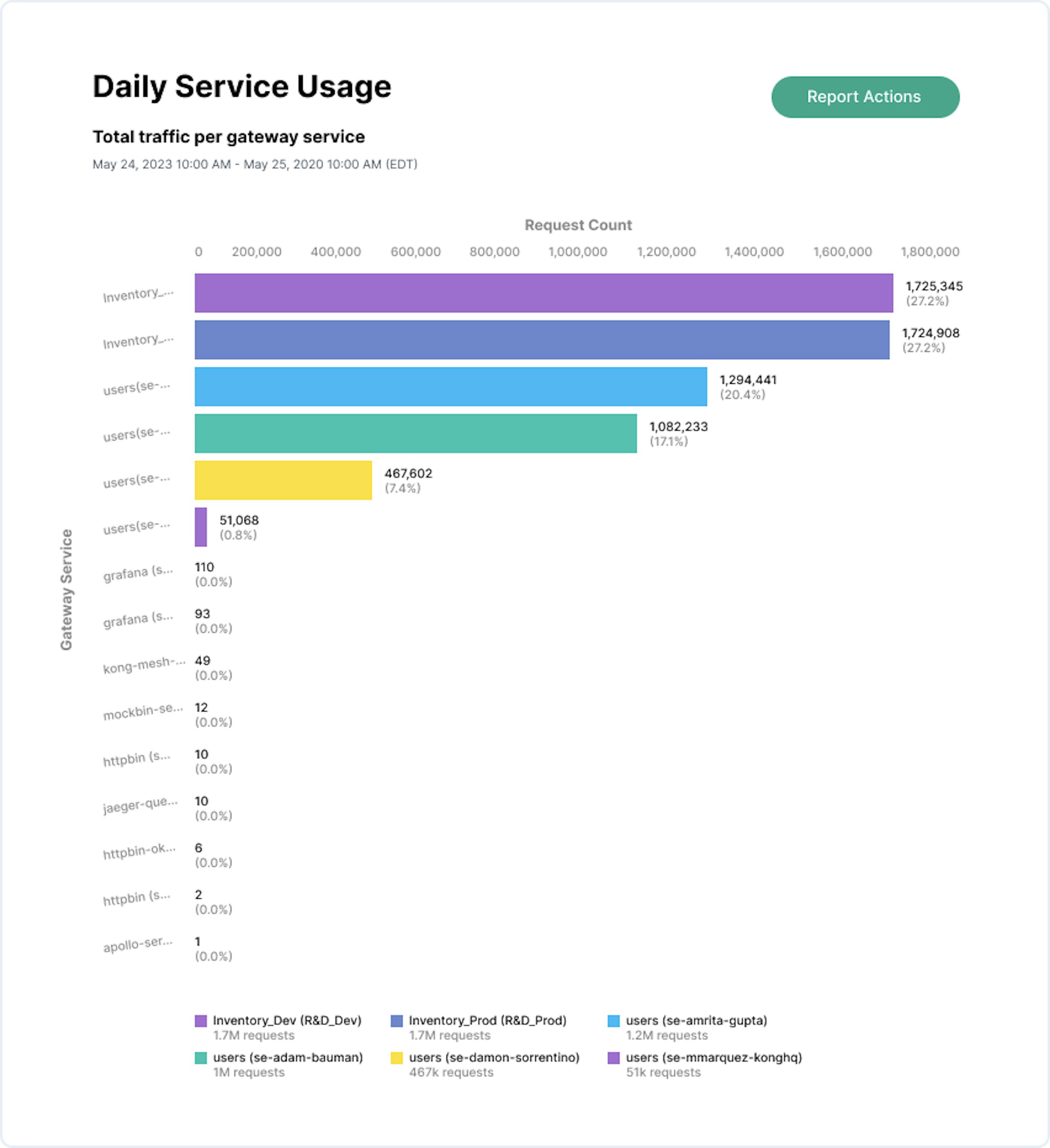Select the light blue 1,294,441 bar
1050x1148 pixels.
tap(451, 387)
